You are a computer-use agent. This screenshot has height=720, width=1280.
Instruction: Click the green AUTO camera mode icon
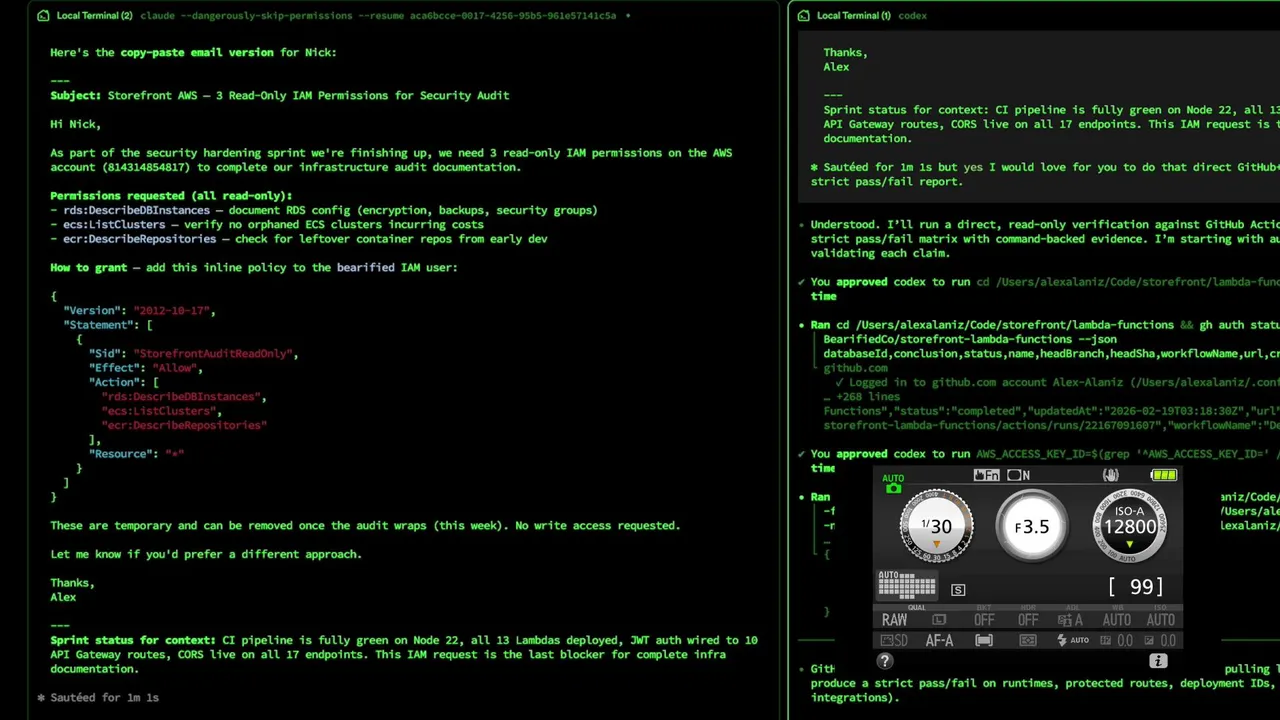(893, 483)
